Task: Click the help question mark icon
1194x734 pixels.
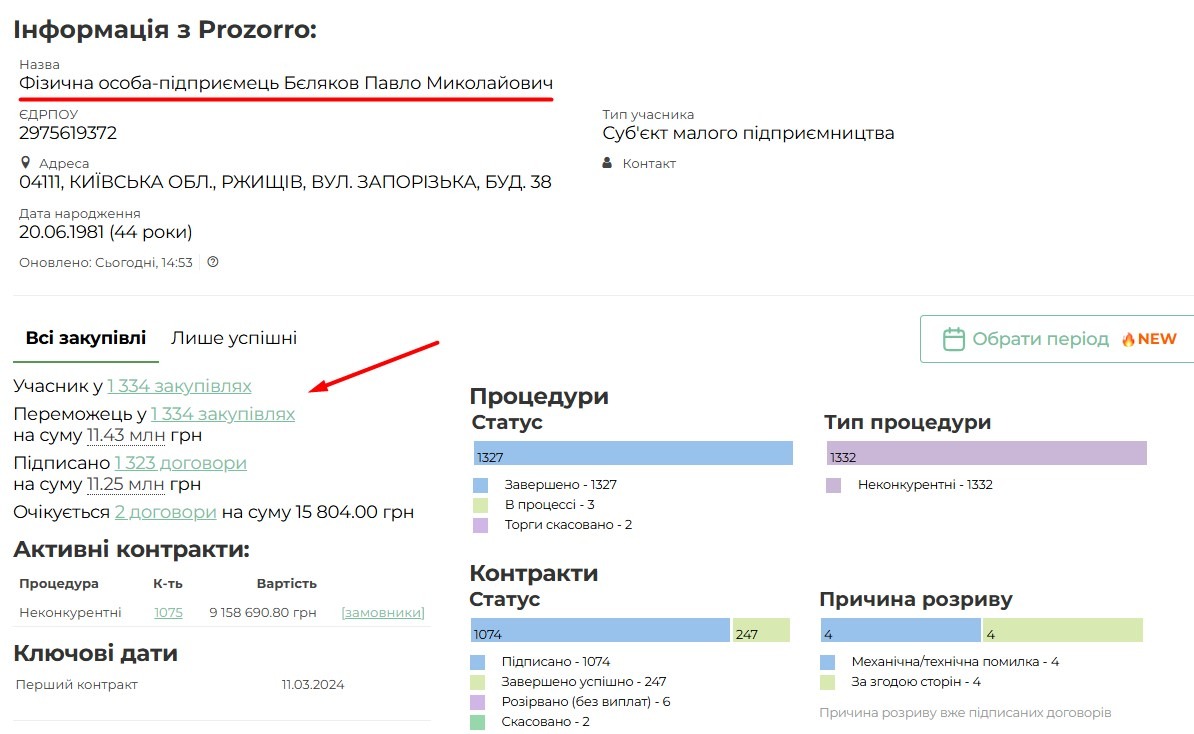Action: (212, 263)
